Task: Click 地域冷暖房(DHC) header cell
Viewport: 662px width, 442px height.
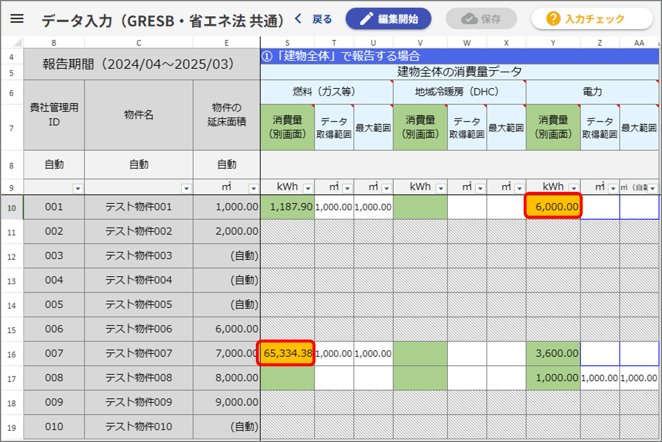Action: click(x=459, y=92)
